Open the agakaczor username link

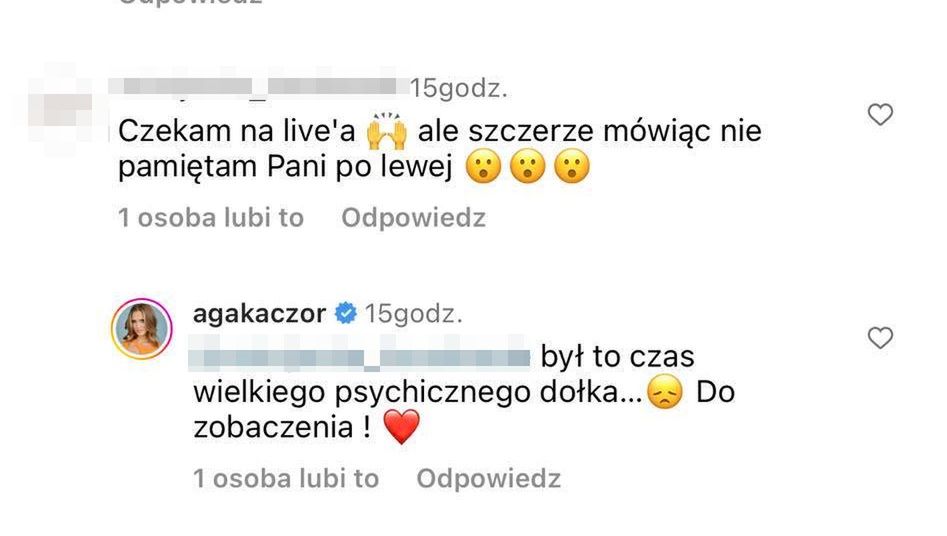(260, 314)
